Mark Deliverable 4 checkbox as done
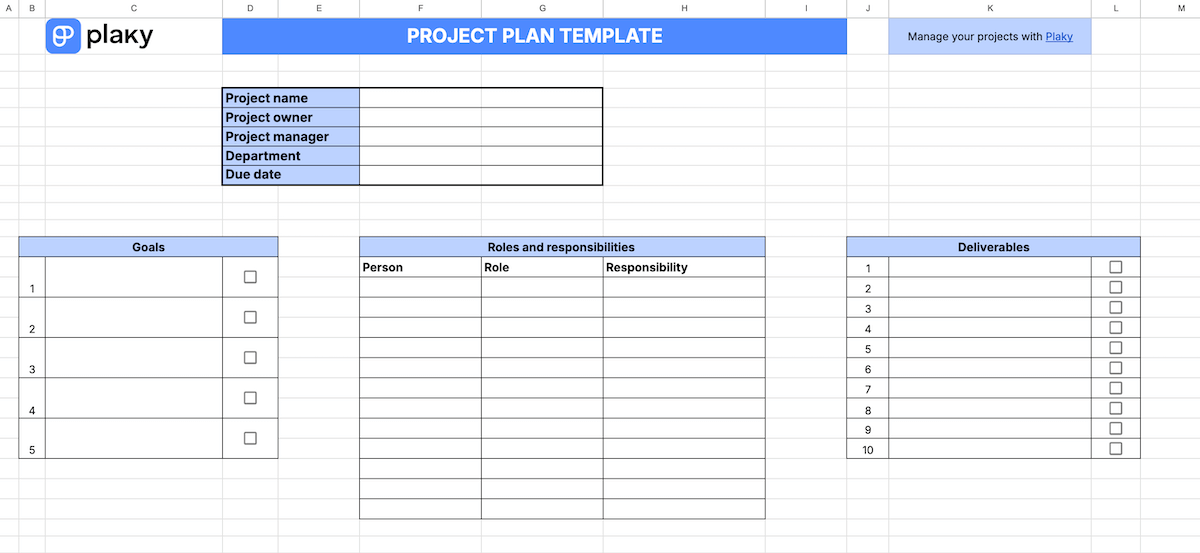This screenshot has width=1200, height=553. [x=1116, y=328]
